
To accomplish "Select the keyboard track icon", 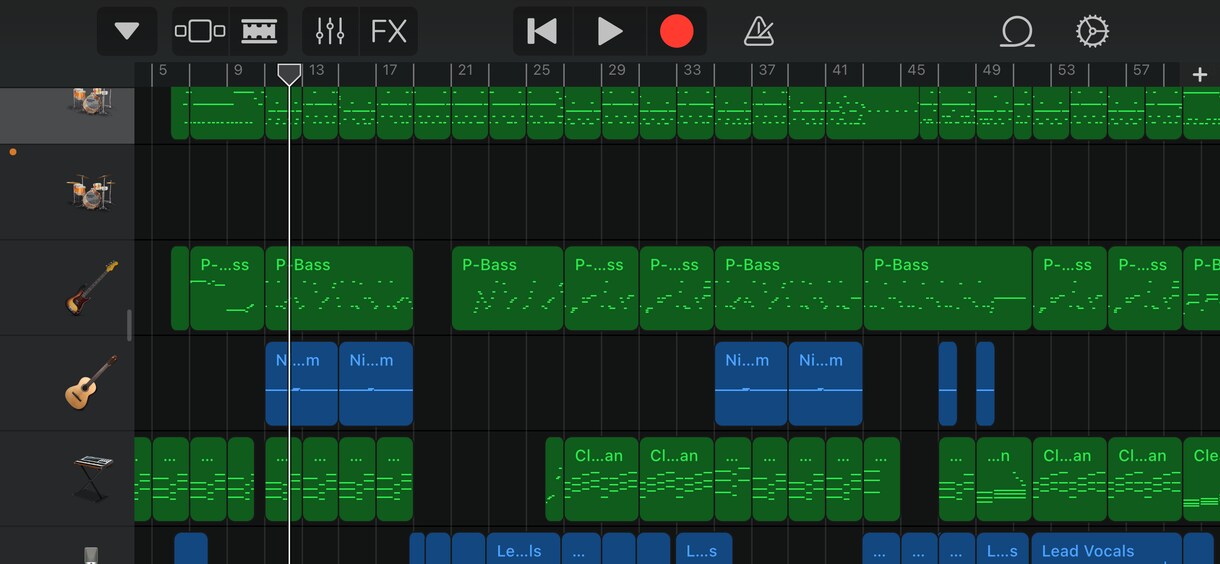I will 93,478.
